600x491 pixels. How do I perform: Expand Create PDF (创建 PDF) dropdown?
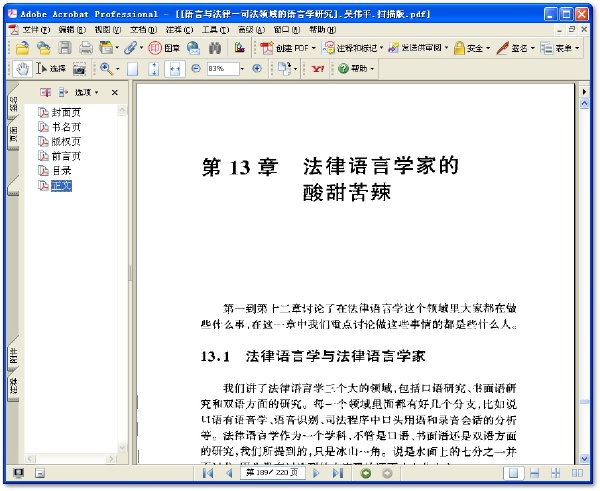tap(314, 48)
